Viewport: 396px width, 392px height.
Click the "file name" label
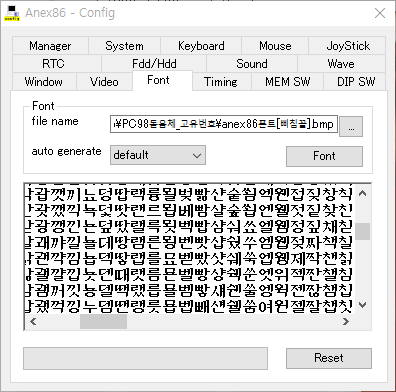pyautogui.click(x=55, y=121)
